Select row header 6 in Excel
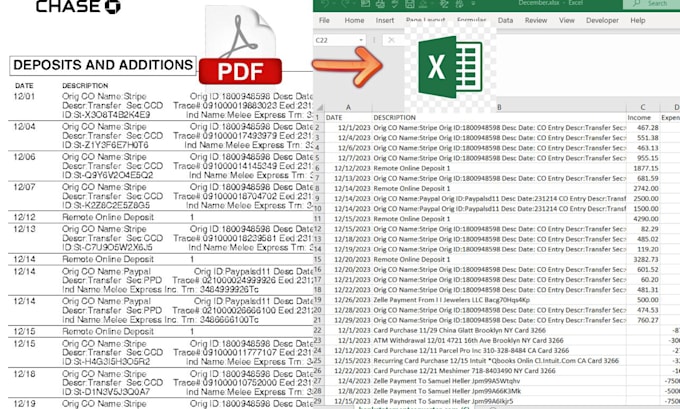Viewport: 680px width, 409px height. pyautogui.click(x=318, y=168)
